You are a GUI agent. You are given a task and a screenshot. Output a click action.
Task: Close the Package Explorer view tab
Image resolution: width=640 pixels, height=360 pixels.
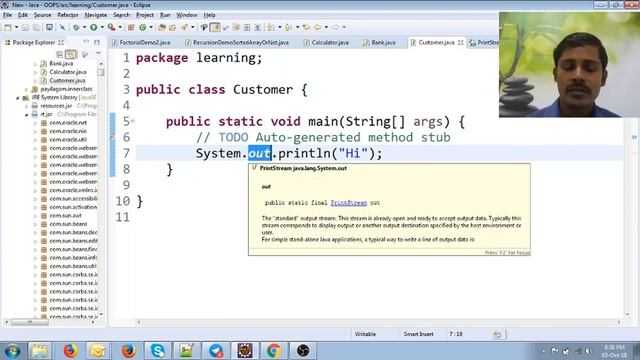pos(61,42)
